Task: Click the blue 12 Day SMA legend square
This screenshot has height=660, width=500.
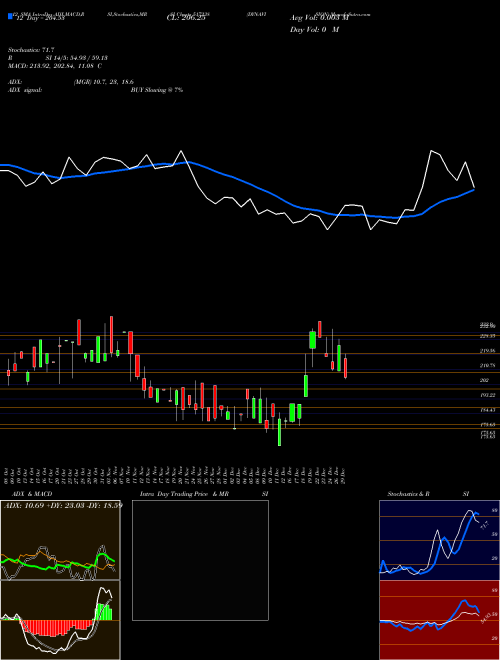Action: (11, 16)
